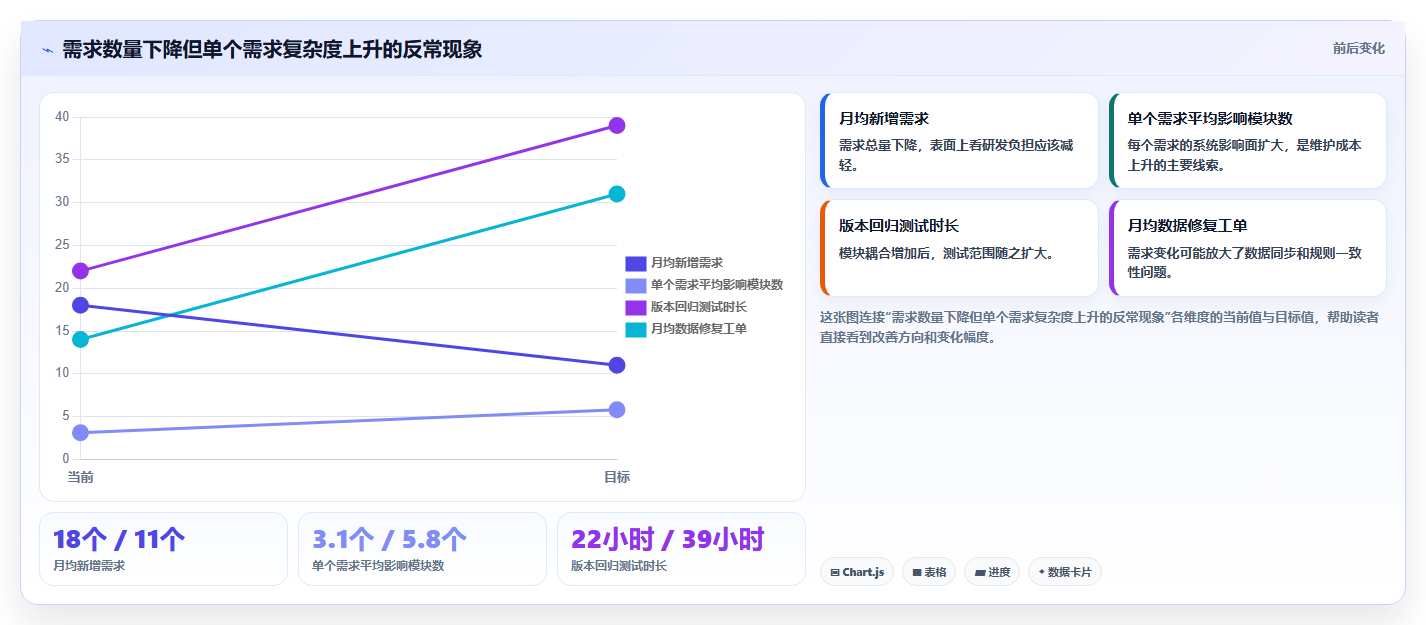Click the 3.1个 / 5.8个 stat card
1426x625 pixels.
point(422,549)
